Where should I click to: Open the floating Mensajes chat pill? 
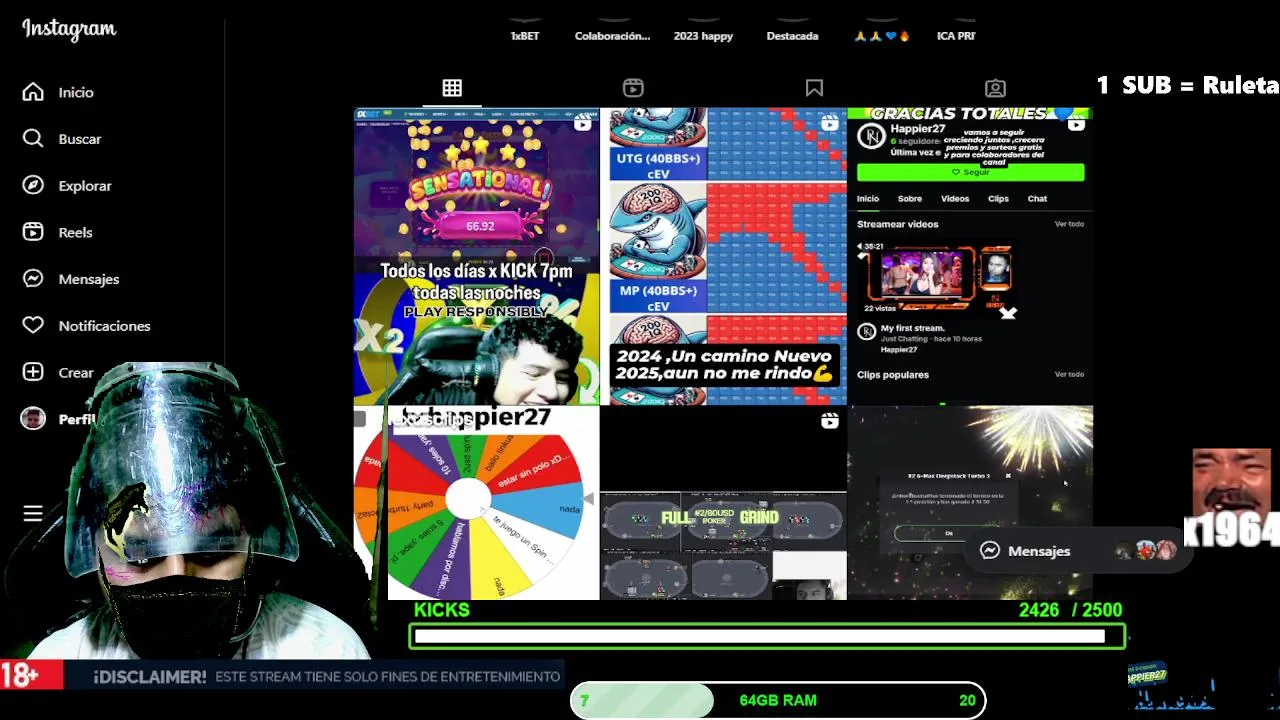point(1078,551)
